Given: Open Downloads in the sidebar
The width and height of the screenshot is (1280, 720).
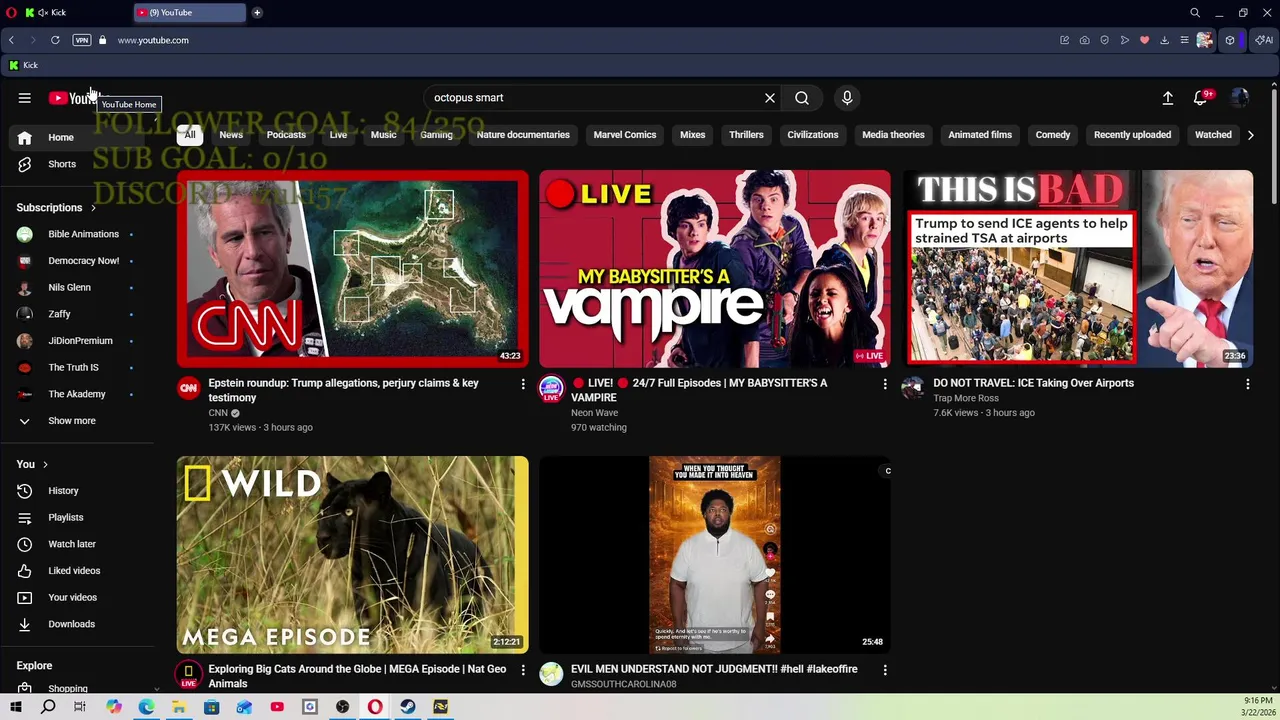Looking at the screenshot, I should tap(78, 624).
